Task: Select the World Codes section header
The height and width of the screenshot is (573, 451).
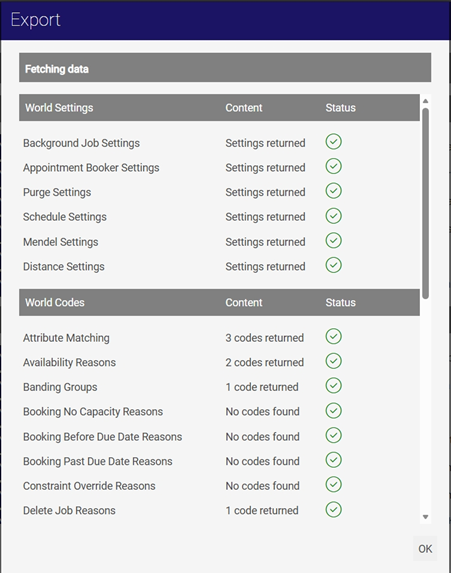Action: [x=219, y=302]
